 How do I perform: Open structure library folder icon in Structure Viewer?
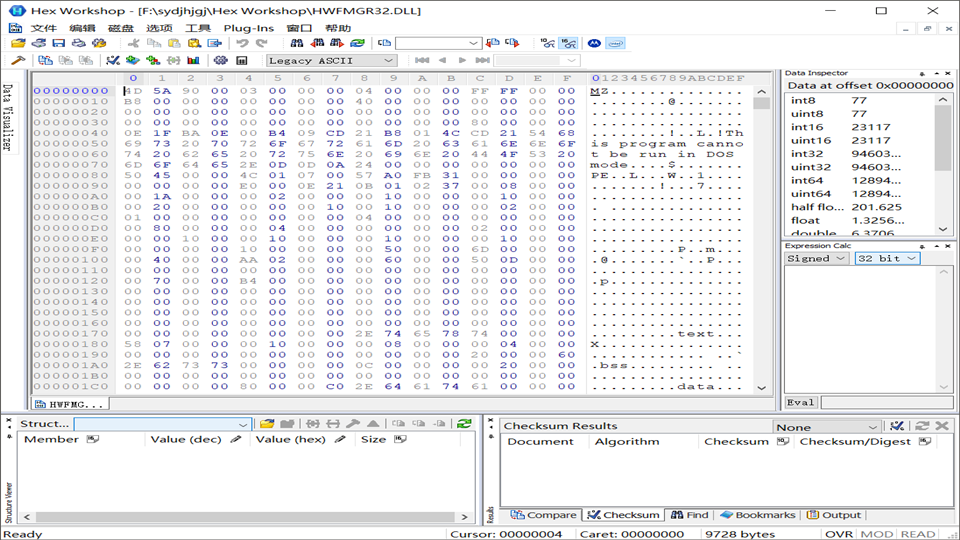[267, 424]
